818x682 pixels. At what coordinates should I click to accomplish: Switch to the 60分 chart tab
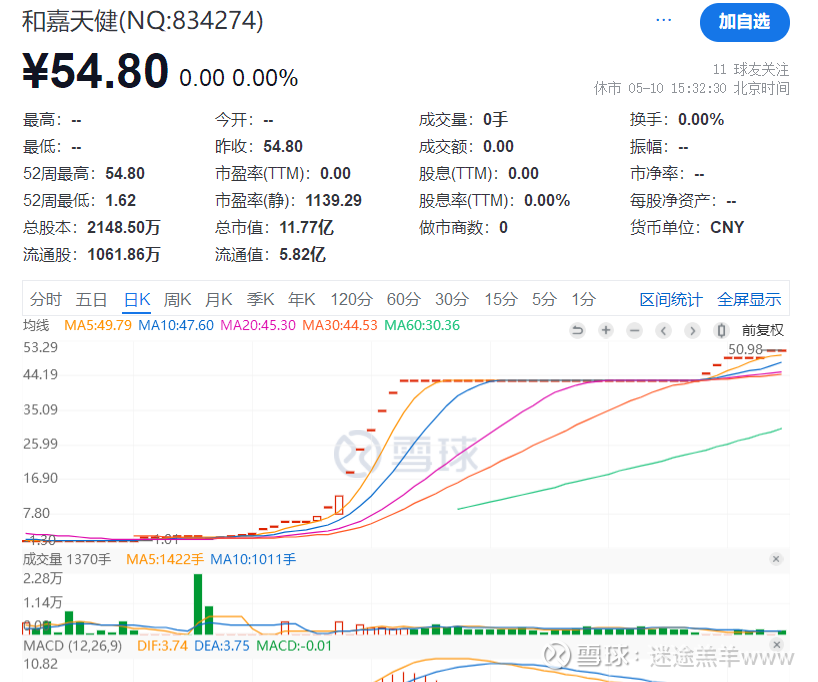click(404, 299)
